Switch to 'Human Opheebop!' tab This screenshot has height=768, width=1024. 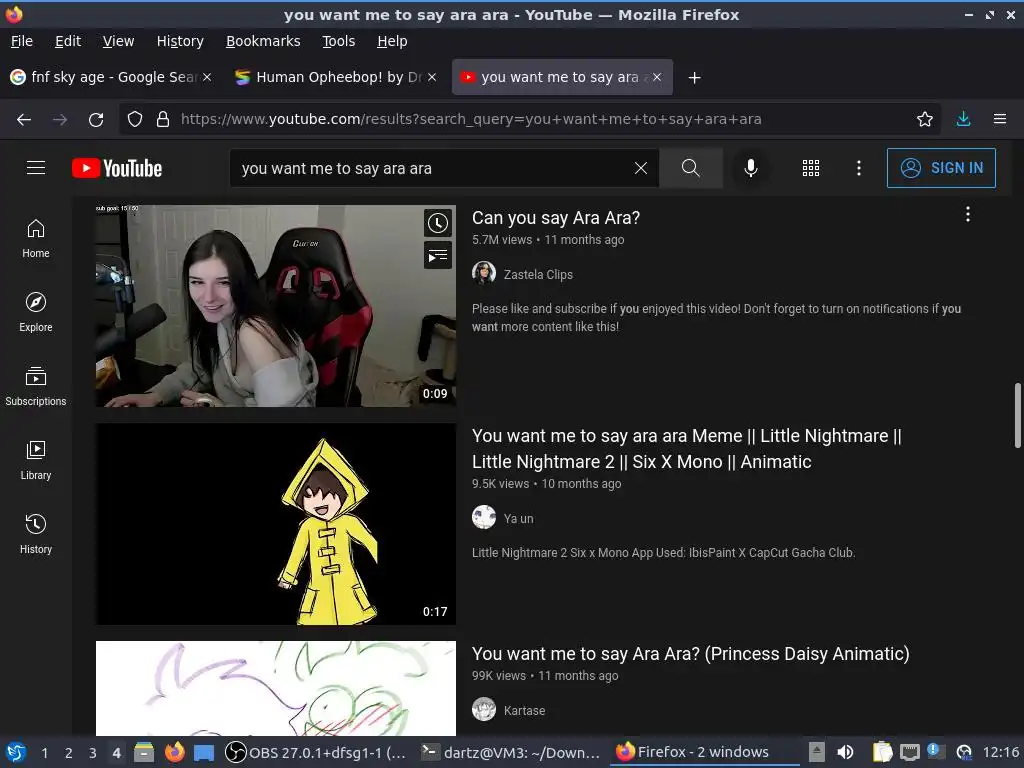coord(336,77)
